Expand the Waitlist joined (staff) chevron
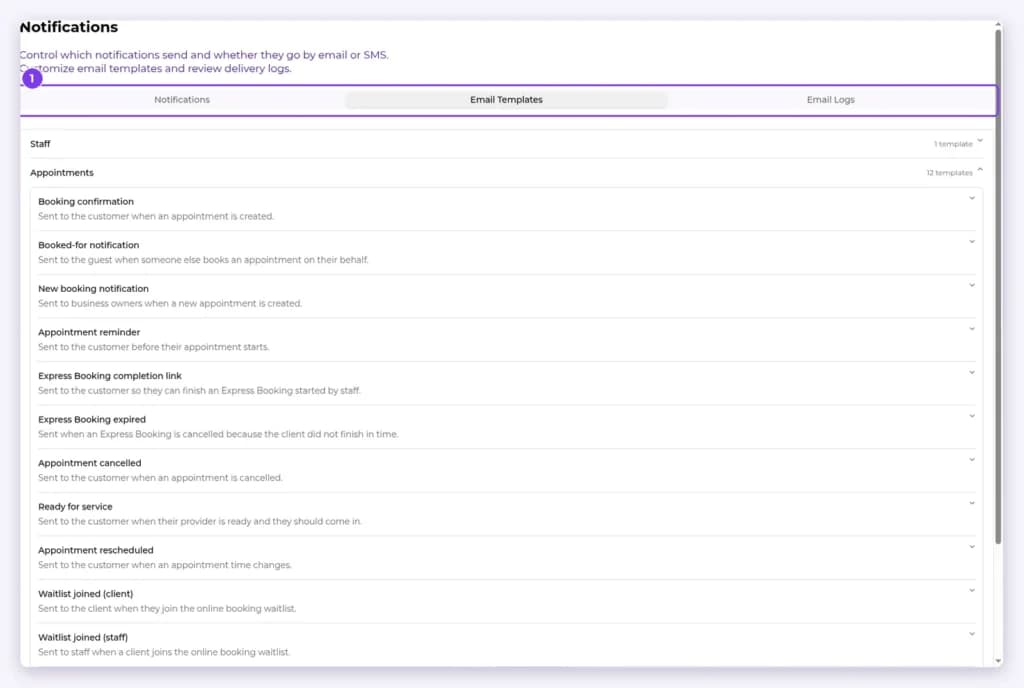Viewport: 1024px width, 688px height. click(x=972, y=634)
